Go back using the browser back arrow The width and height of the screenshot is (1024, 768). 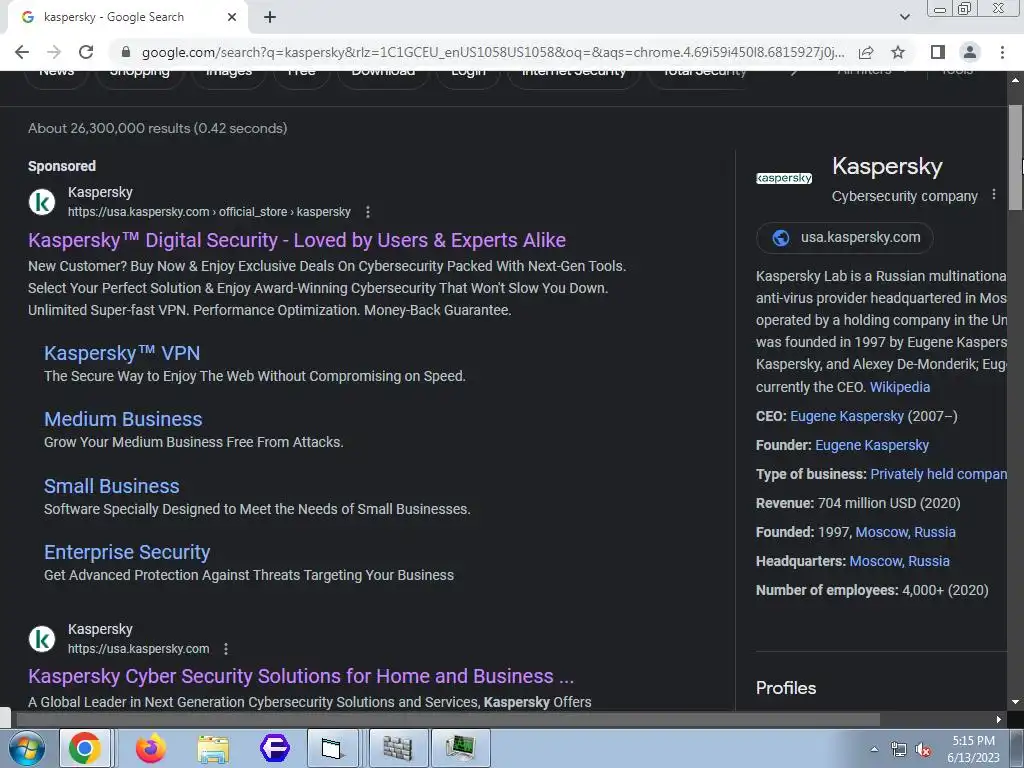click(x=22, y=52)
